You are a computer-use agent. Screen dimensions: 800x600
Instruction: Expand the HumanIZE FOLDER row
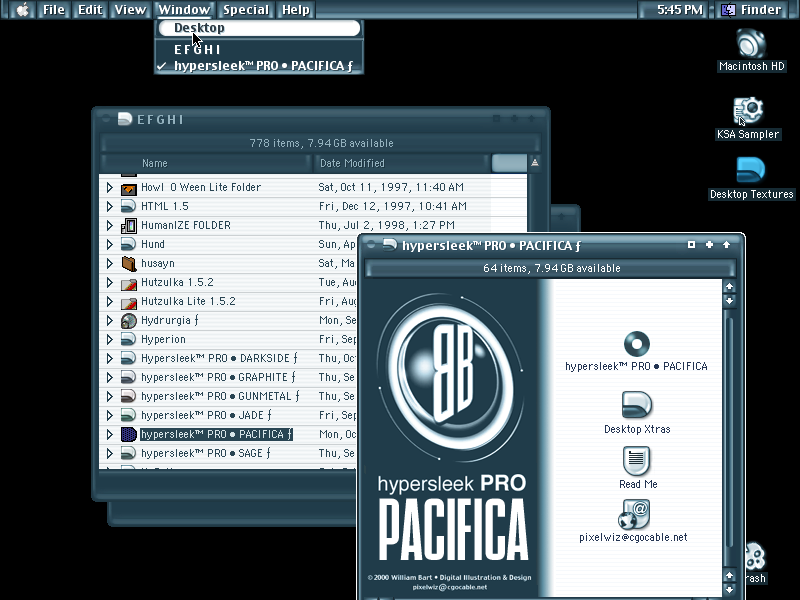pos(109,225)
